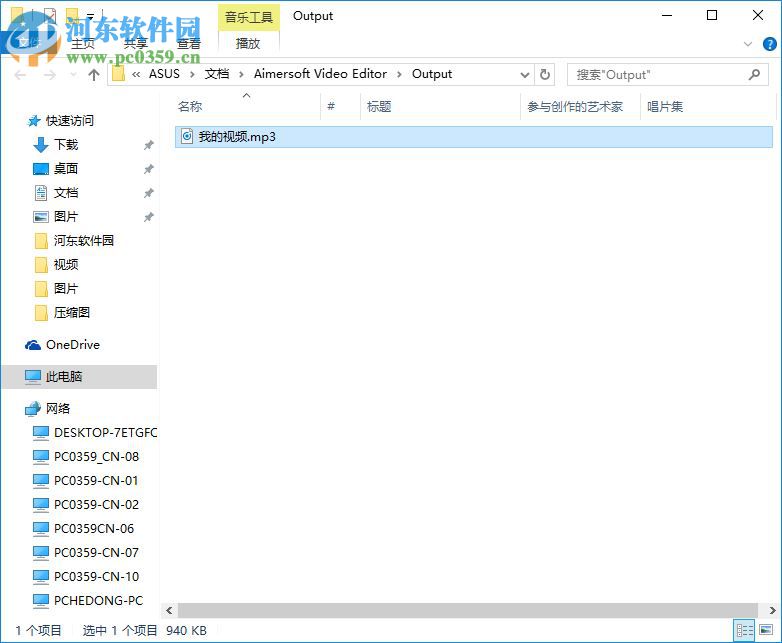Screen dimensions: 782x643
Task: Sort by 参与创作的艺术家 column
Action: [575, 106]
